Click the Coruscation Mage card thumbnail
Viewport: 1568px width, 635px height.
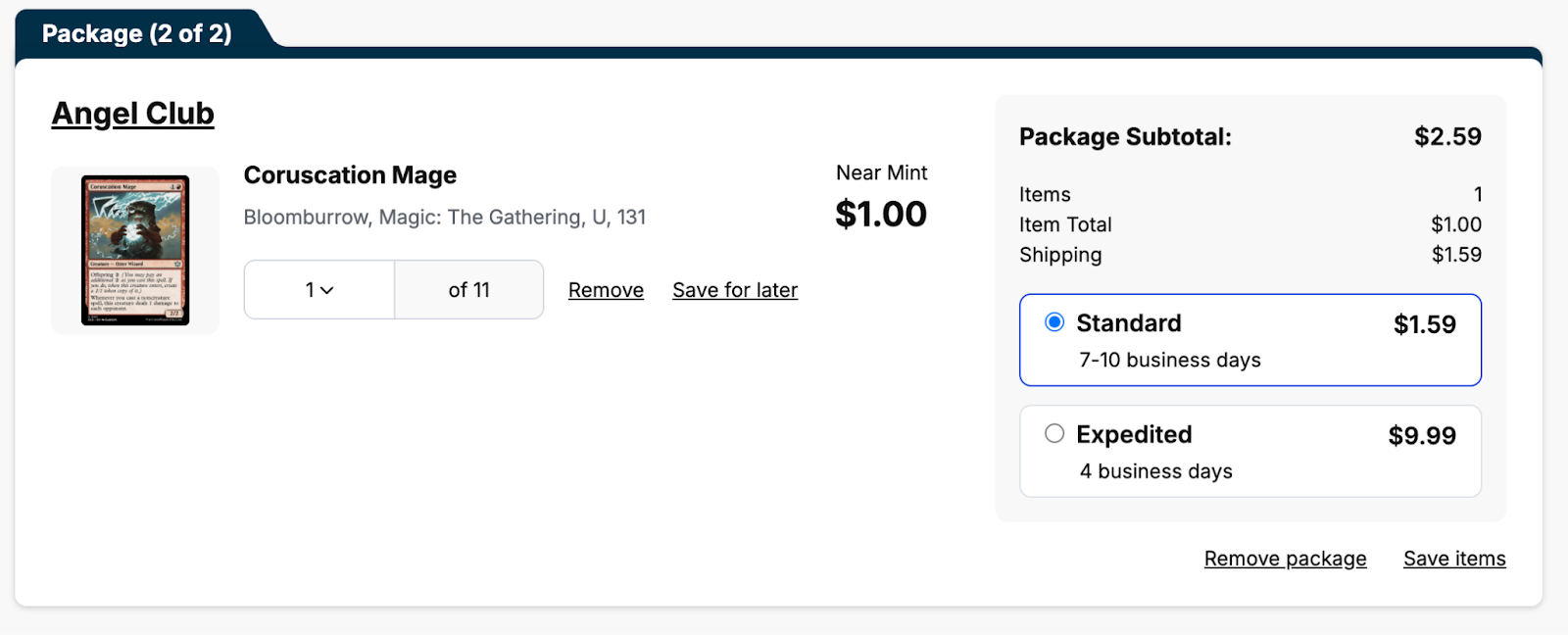coord(135,250)
